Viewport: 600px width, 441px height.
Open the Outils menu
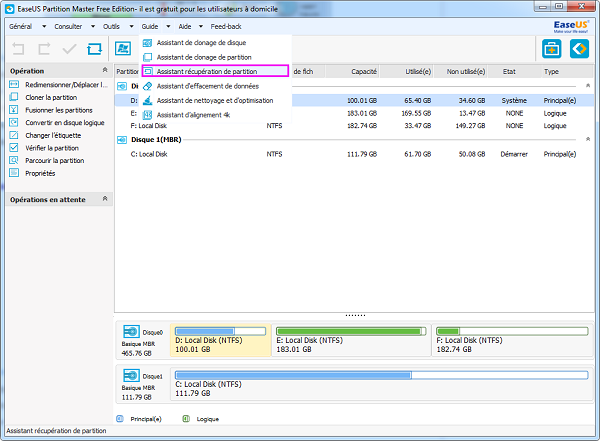point(111,26)
